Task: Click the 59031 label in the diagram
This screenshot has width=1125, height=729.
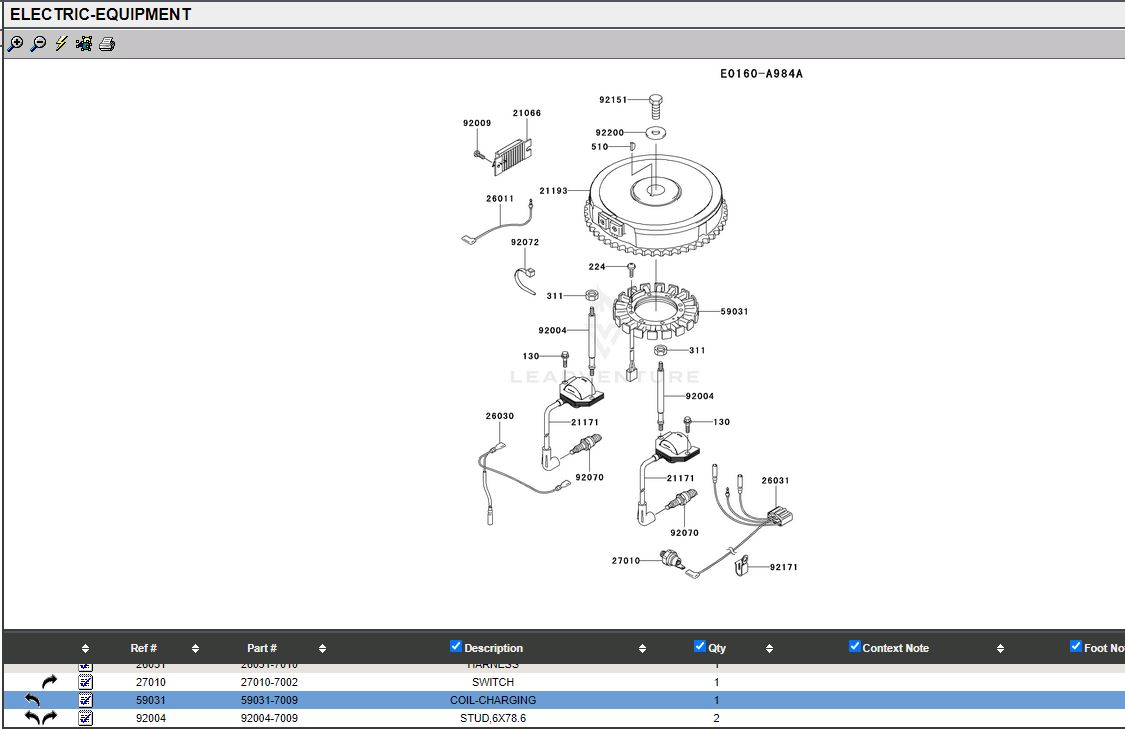Action: [x=734, y=312]
